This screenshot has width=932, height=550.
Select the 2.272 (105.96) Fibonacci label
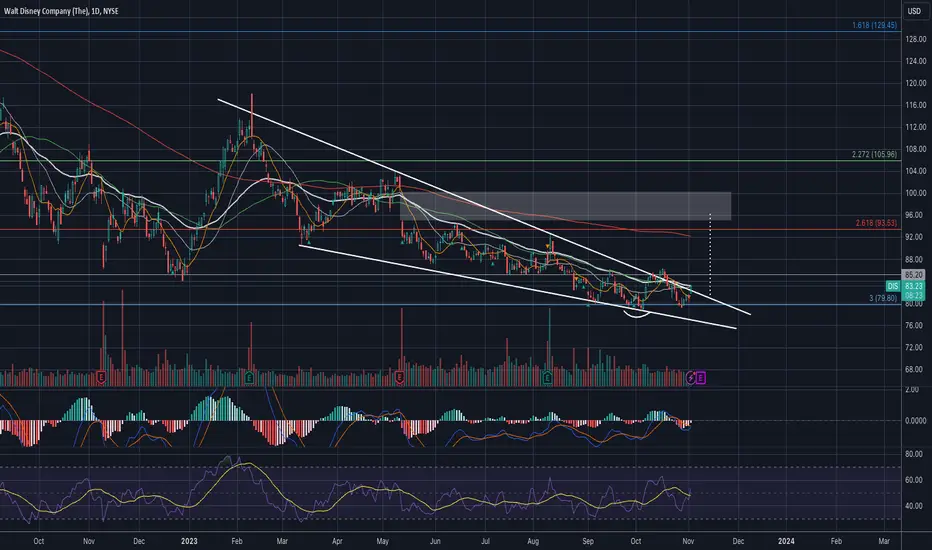click(874, 155)
